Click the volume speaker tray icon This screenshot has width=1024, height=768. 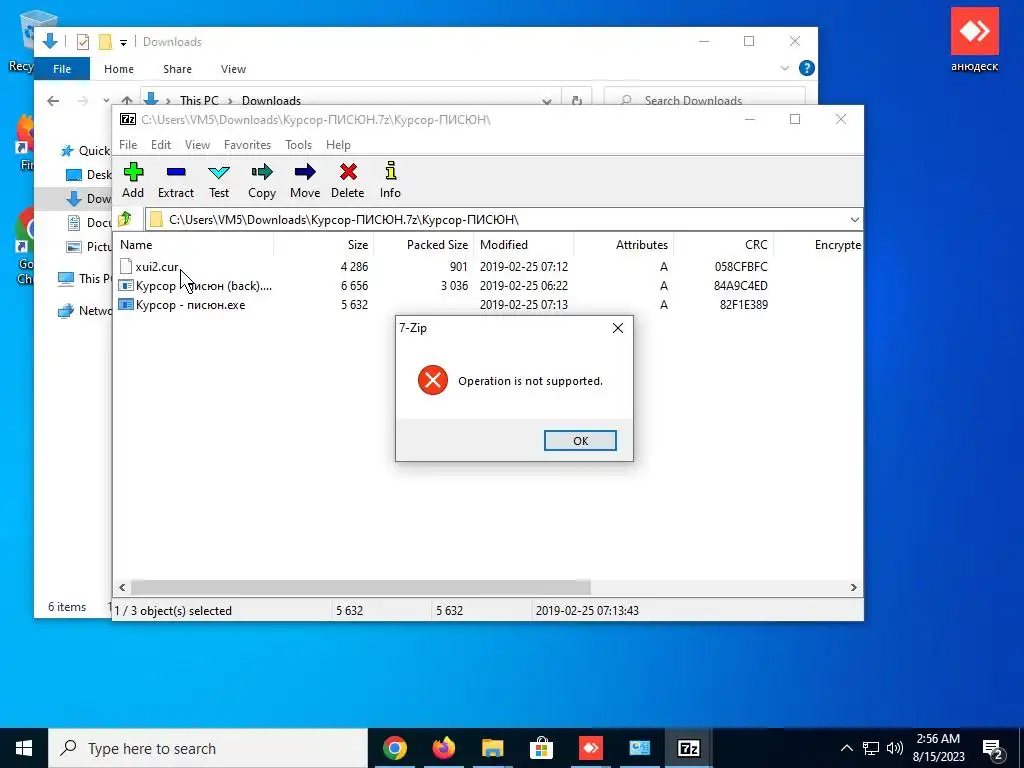point(895,748)
